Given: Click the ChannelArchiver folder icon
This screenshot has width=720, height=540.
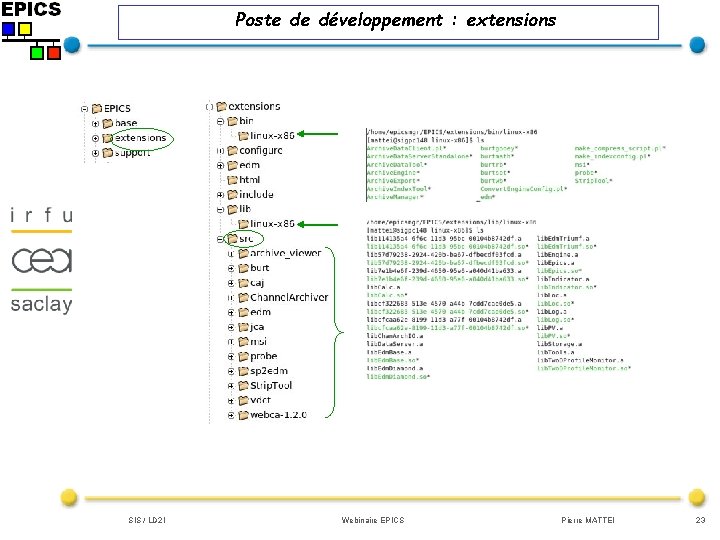Looking at the screenshot, I should click(x=243, y=298).
